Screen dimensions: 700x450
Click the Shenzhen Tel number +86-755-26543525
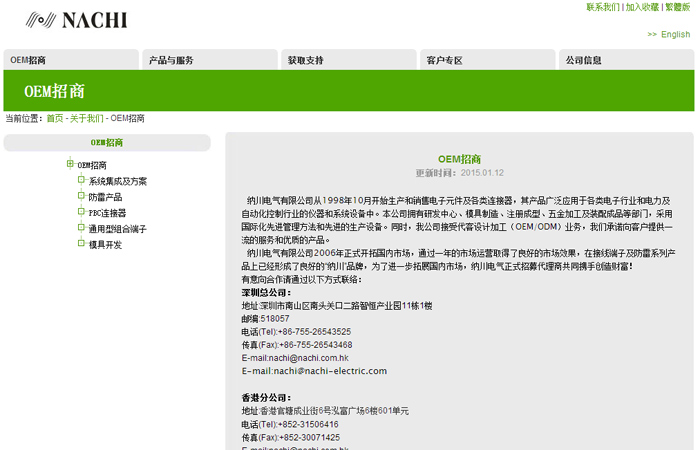tap(314, 332)
